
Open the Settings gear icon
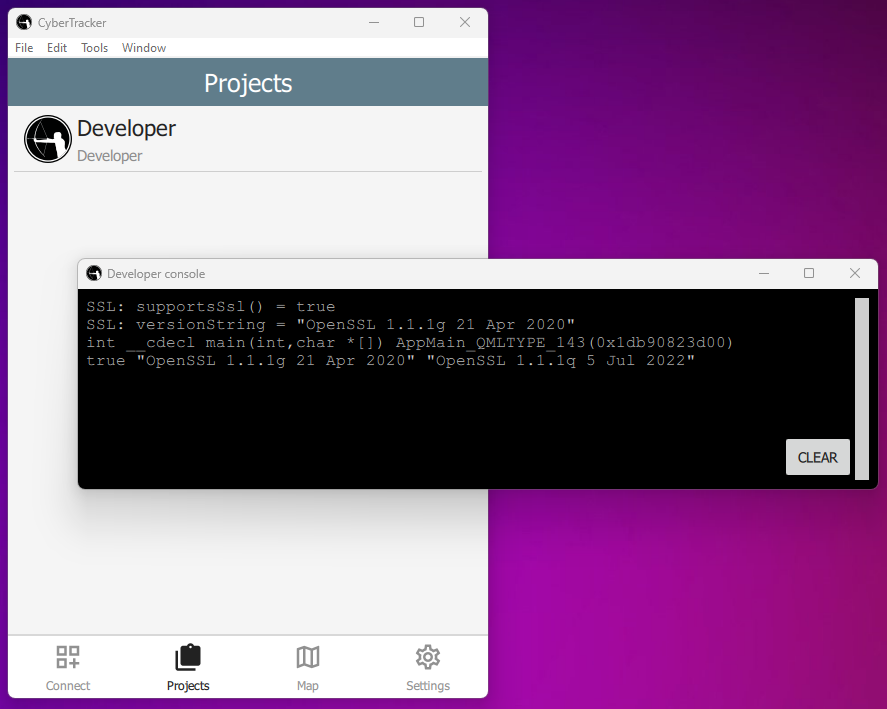coord(428,657)
